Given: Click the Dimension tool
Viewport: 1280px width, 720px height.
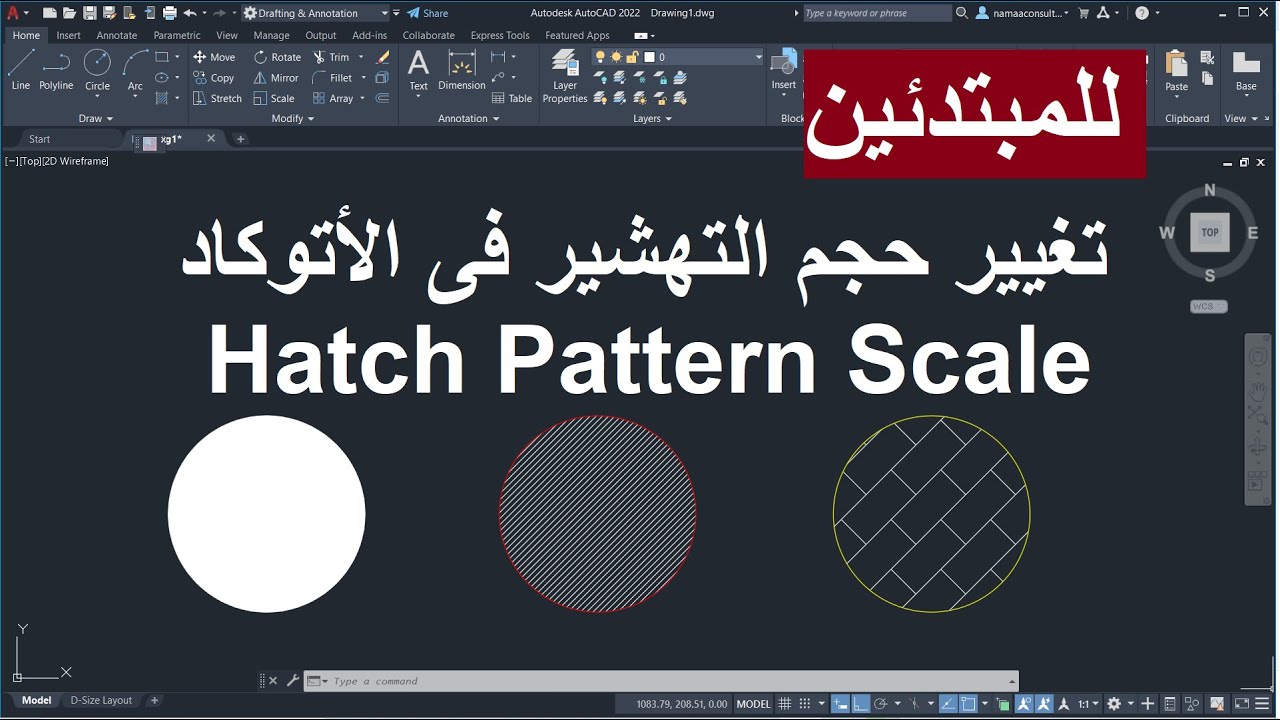Looking at the screenshot, I should pos(462,70).
